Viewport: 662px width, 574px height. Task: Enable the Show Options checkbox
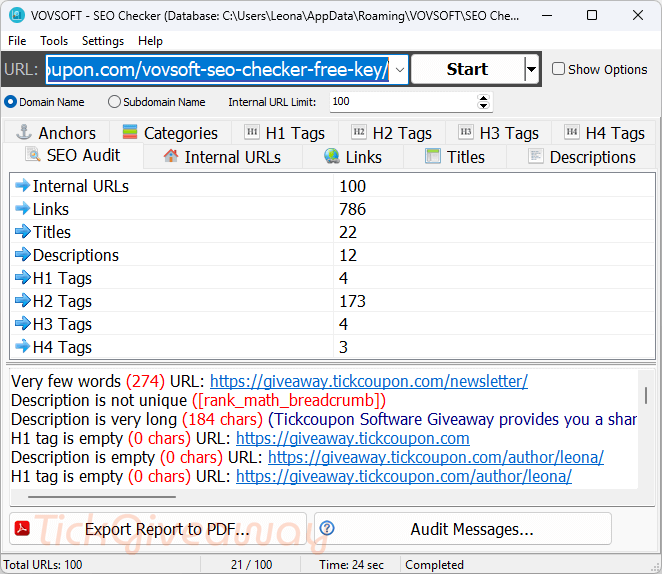tap(558, 69)
